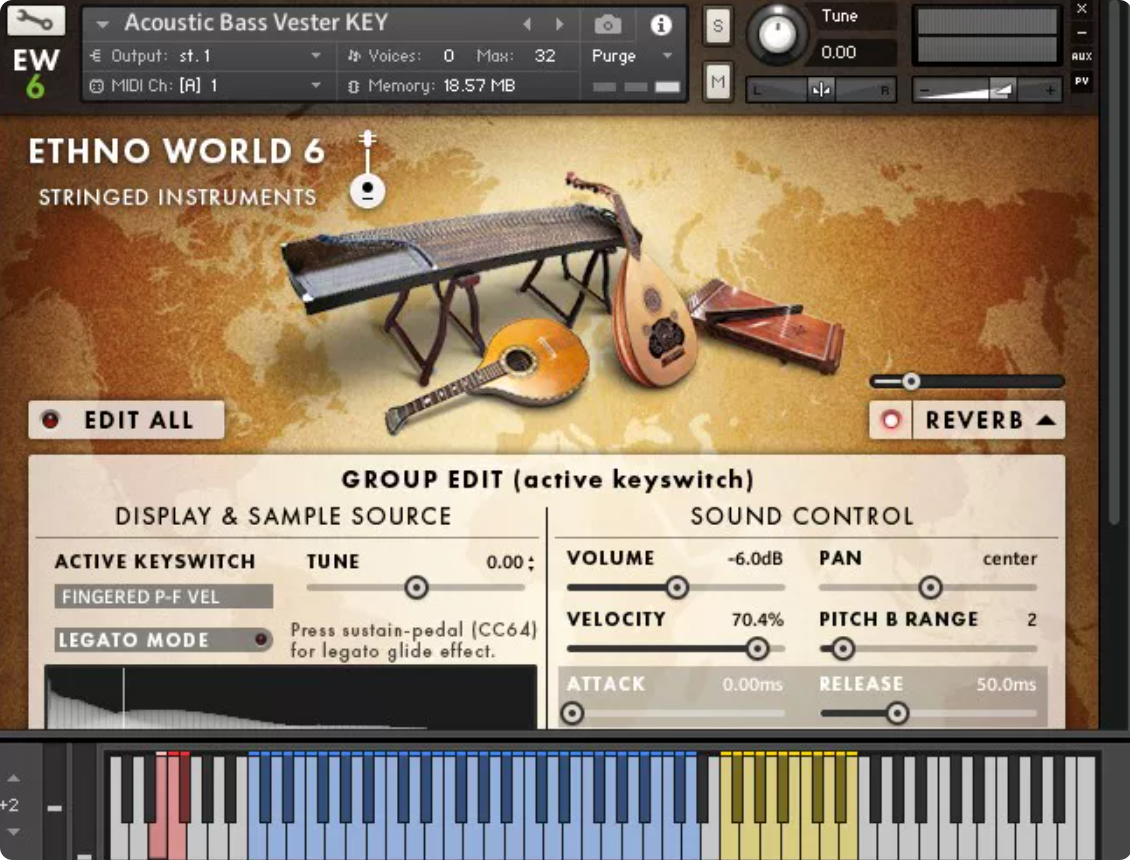Click the EW 6 logo

pos(35,73)
